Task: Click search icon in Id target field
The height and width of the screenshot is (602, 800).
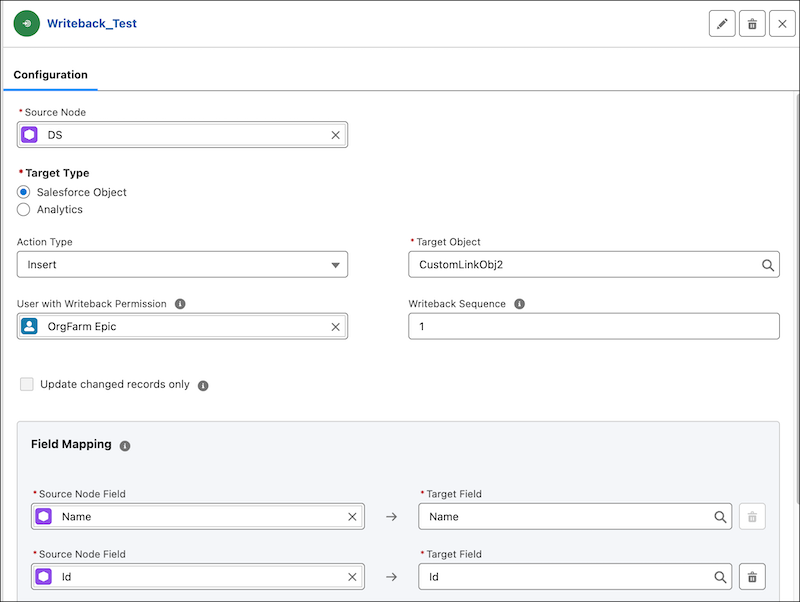Action: pos(720,577)
